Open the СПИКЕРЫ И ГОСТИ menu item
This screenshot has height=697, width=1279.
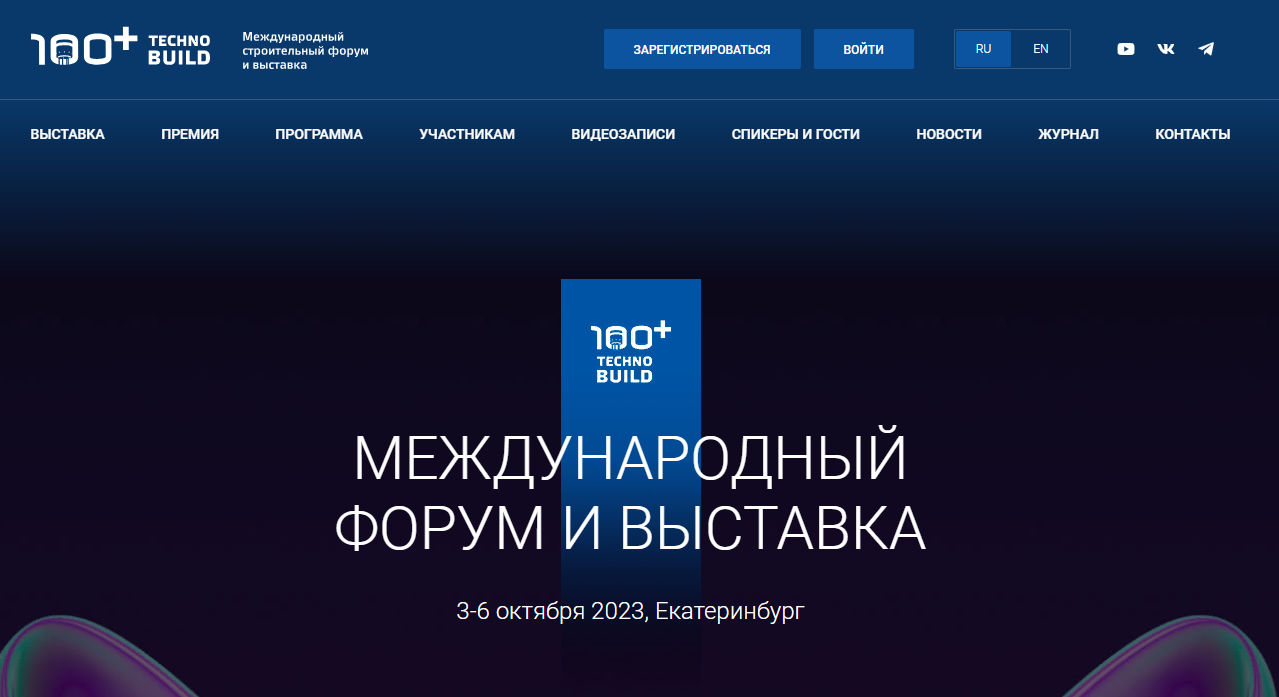(795, 134)
